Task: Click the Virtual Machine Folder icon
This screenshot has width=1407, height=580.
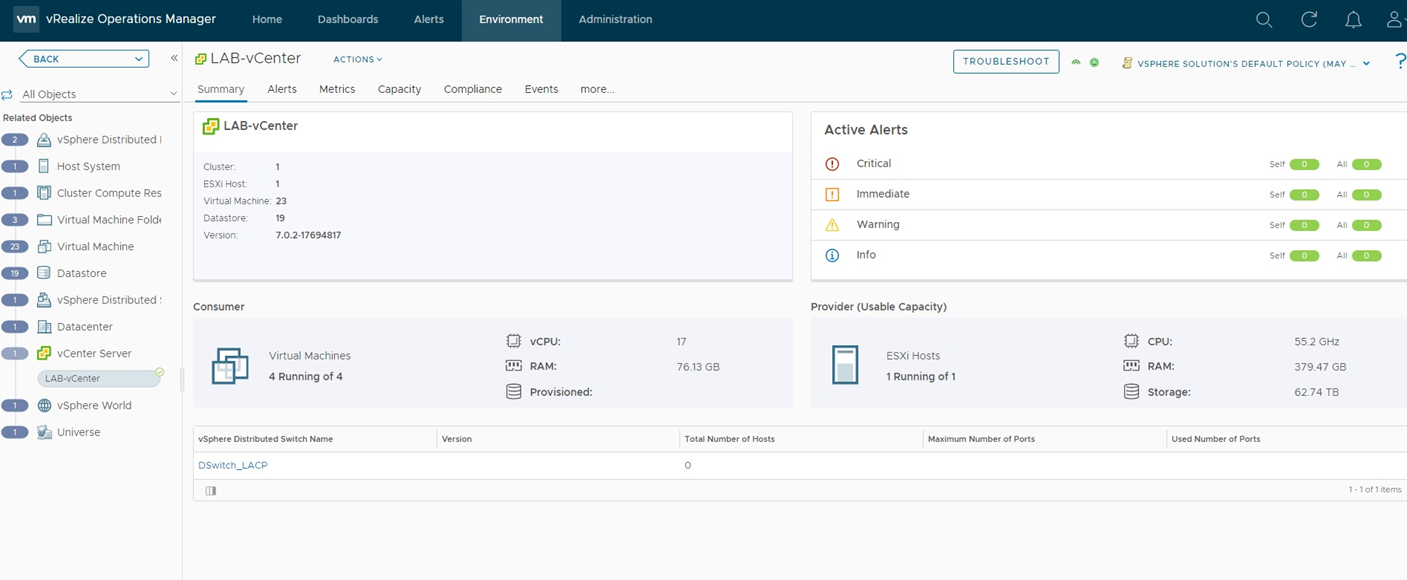Action: click(44, 220)
